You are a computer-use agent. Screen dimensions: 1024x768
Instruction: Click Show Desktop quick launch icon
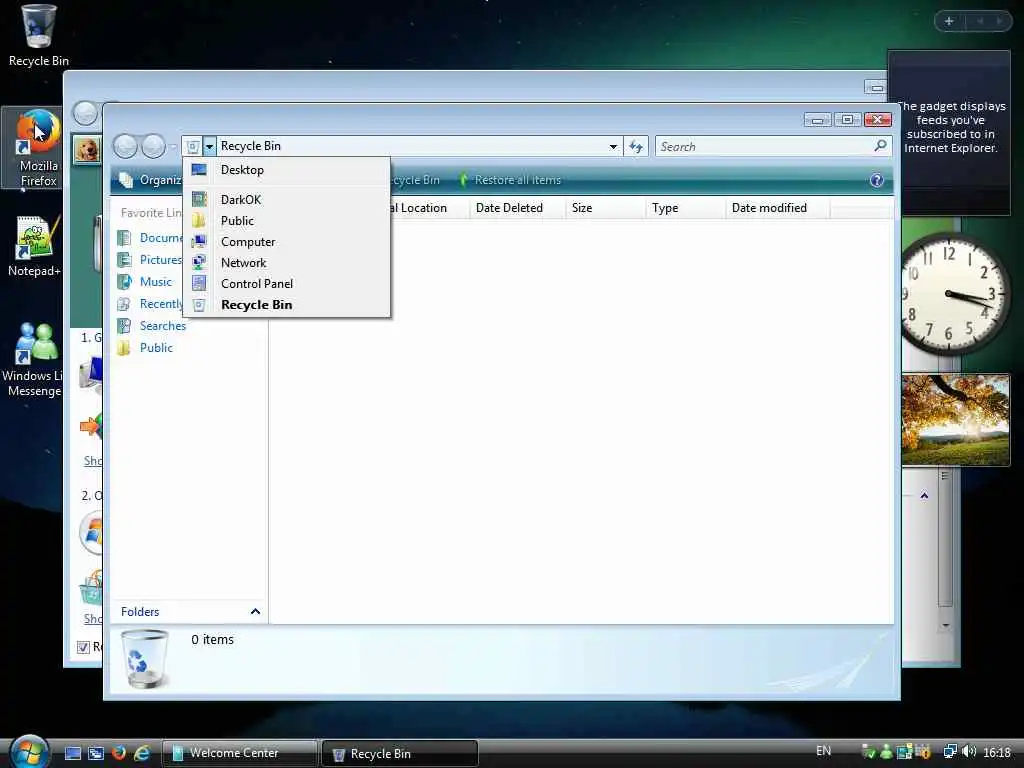click(73, 753)
